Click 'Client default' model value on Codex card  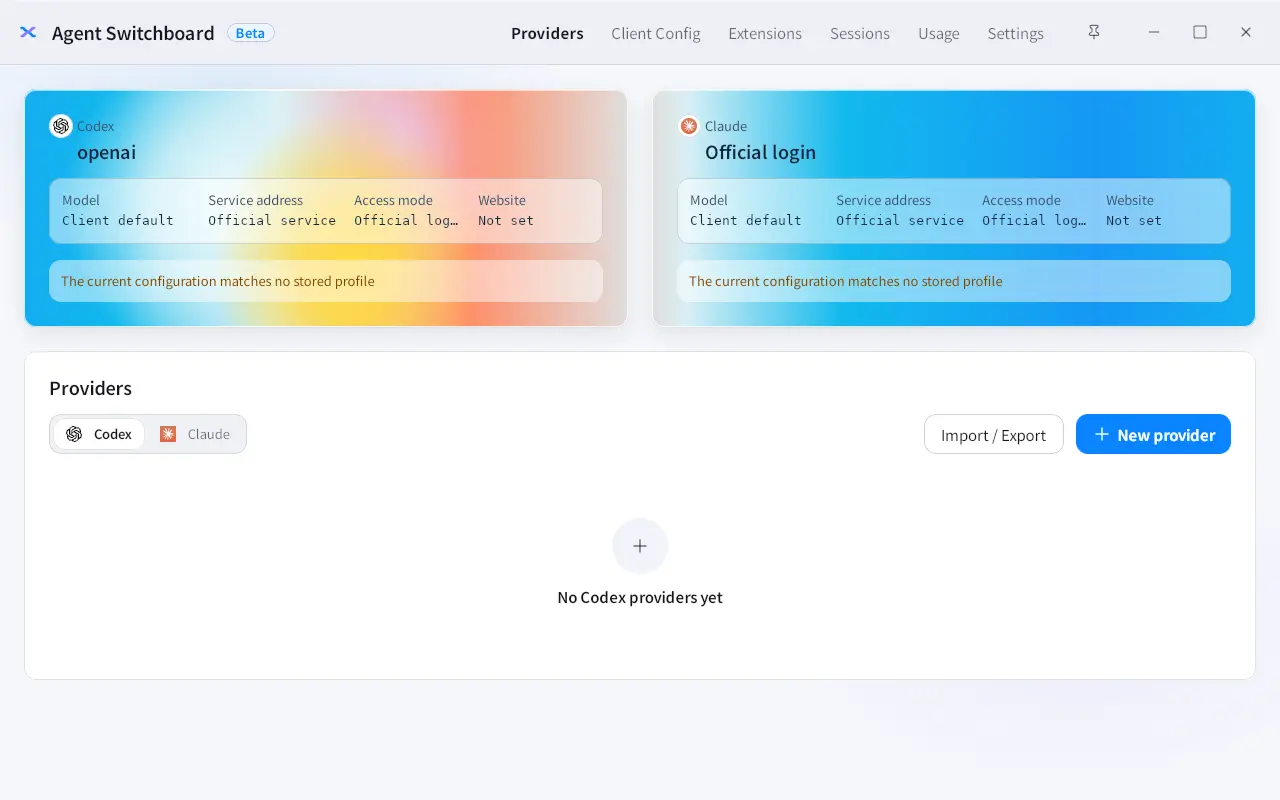pos(118,220)
